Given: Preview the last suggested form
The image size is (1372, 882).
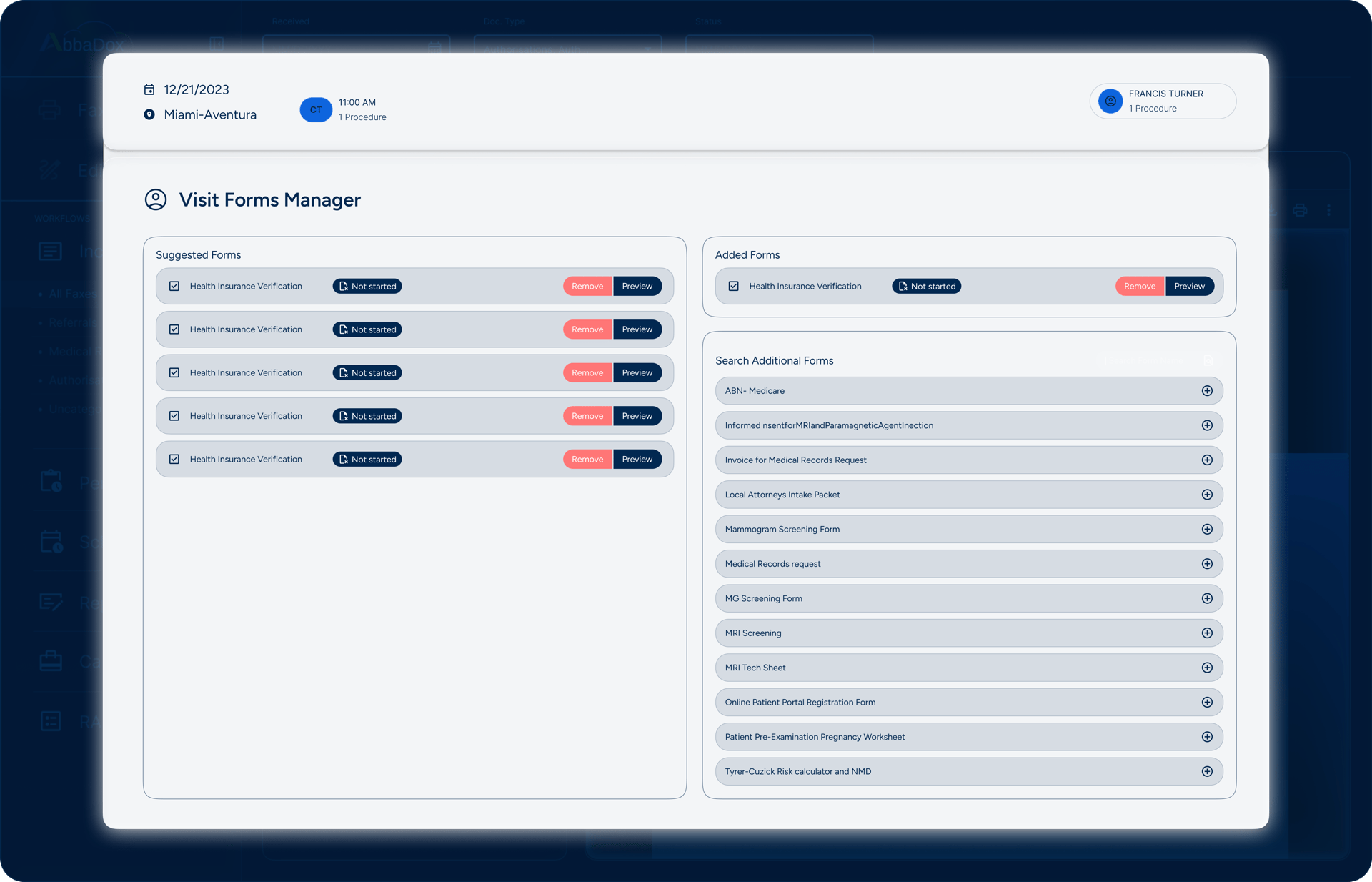Looking at the screenshot, I should tap(637, 460).
